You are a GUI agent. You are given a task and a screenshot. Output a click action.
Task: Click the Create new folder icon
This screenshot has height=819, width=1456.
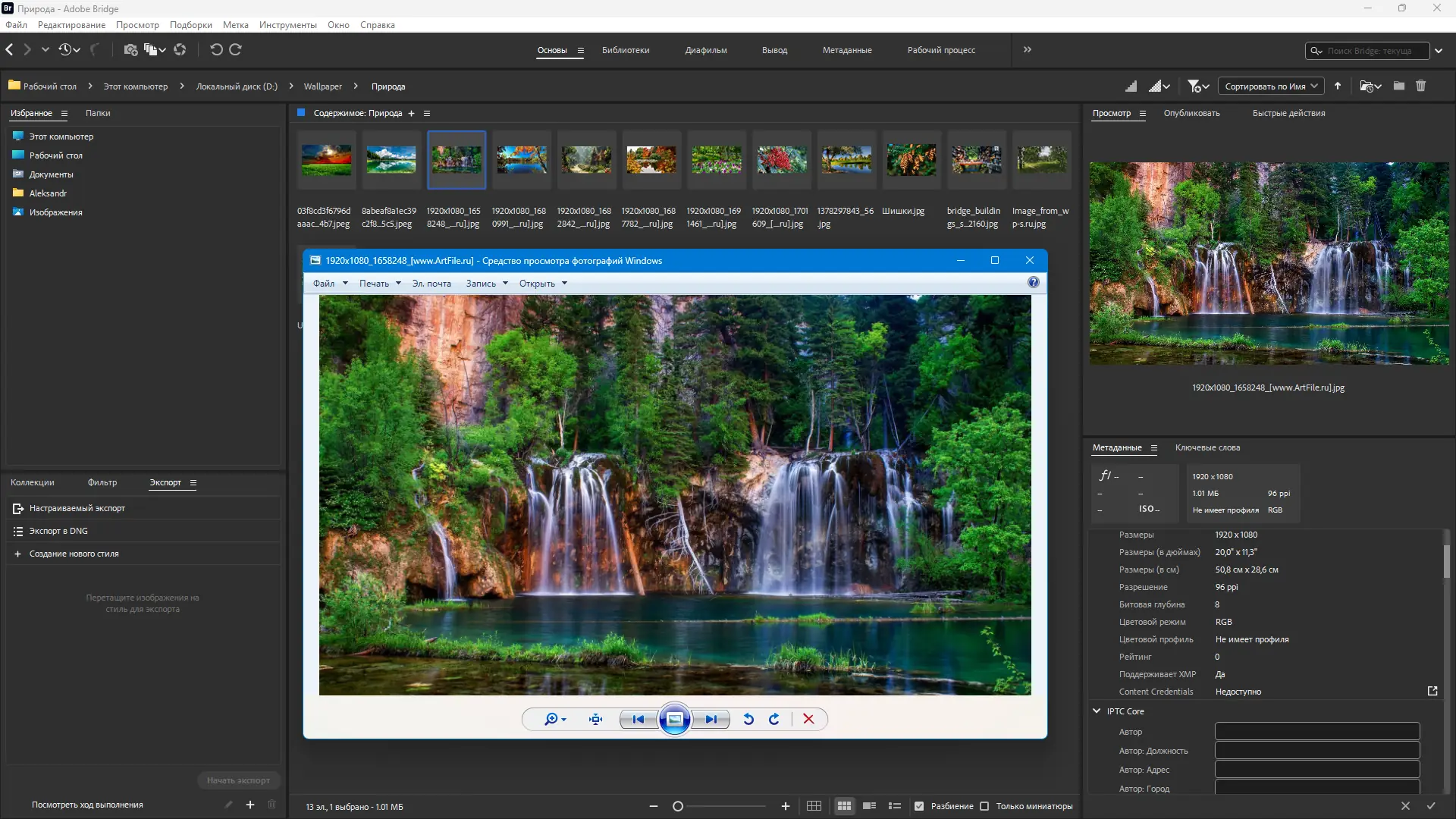1399,86
